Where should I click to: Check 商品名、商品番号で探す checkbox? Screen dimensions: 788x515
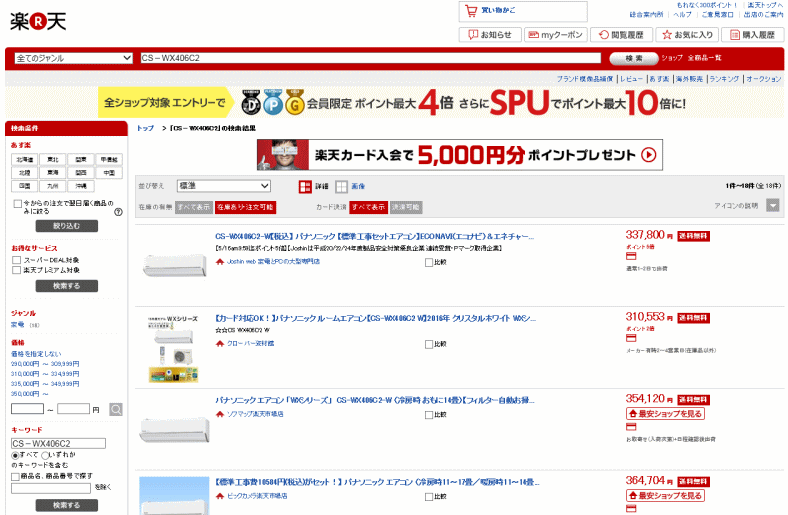coord(16,476)
